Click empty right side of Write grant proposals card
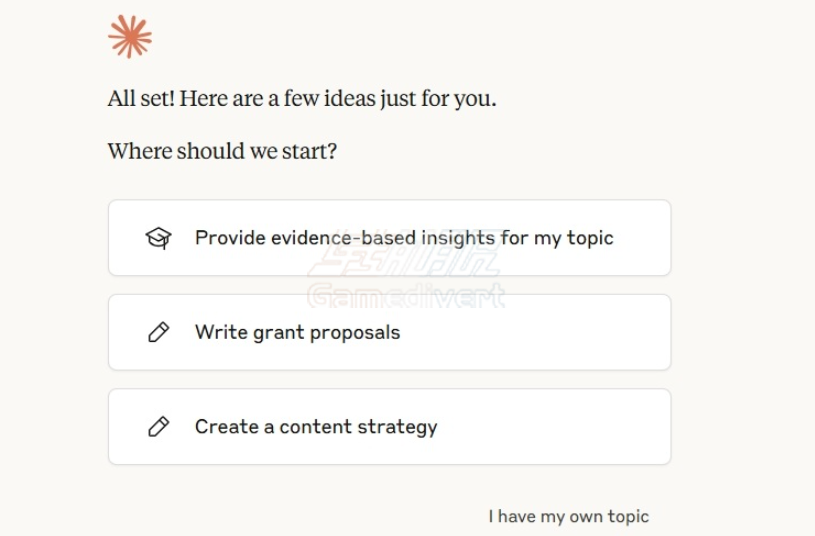The image size is (815, 536). [x=560, y=333]
